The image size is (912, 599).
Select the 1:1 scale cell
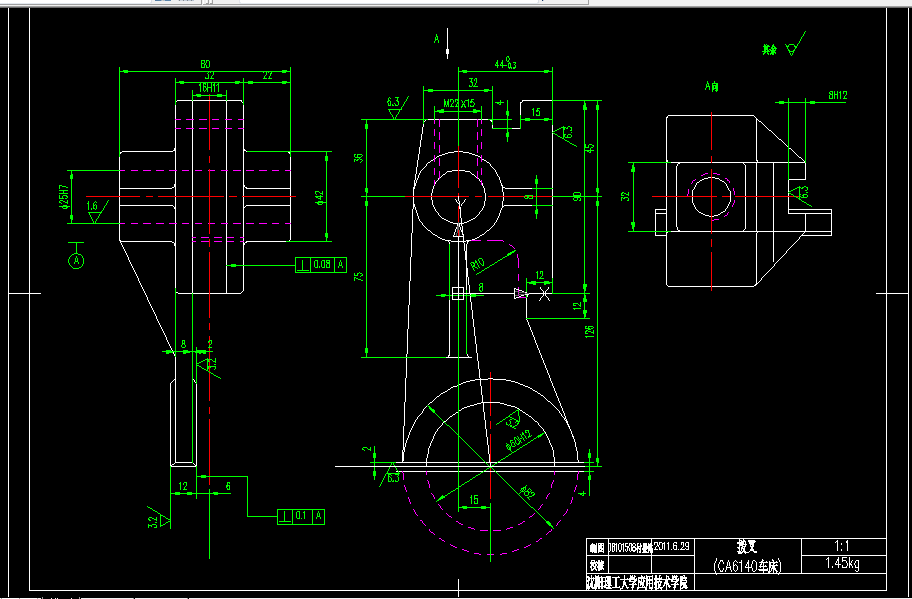(842, 547)
